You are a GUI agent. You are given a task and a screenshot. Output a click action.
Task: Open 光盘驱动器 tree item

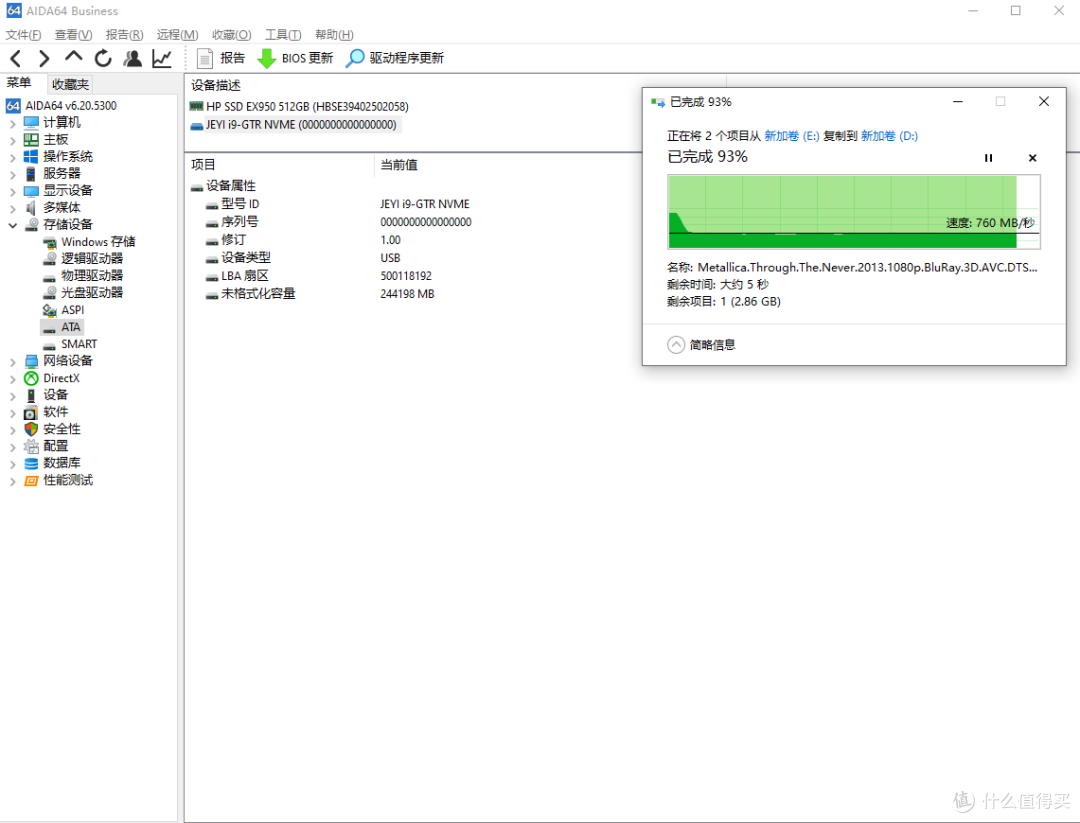83,293
